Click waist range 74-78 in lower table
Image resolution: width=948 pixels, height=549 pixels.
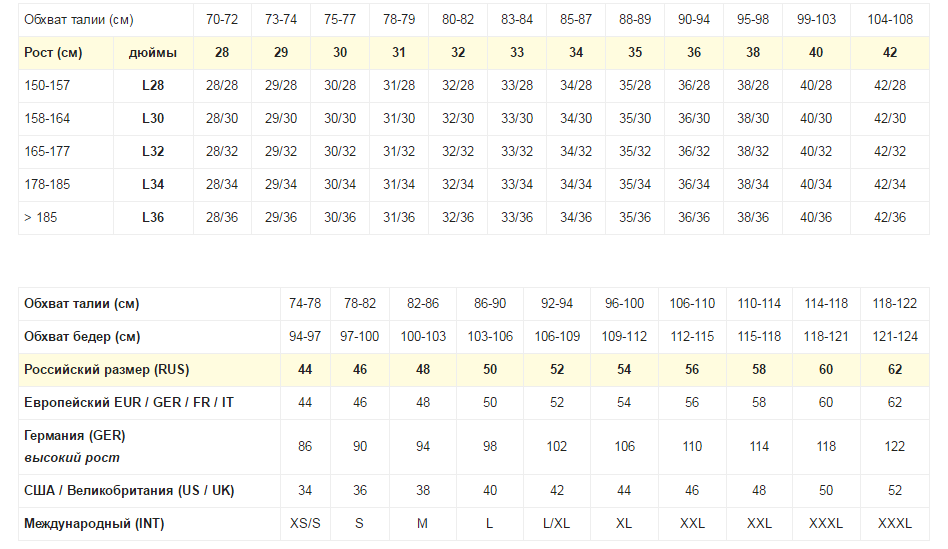(305, 304)
